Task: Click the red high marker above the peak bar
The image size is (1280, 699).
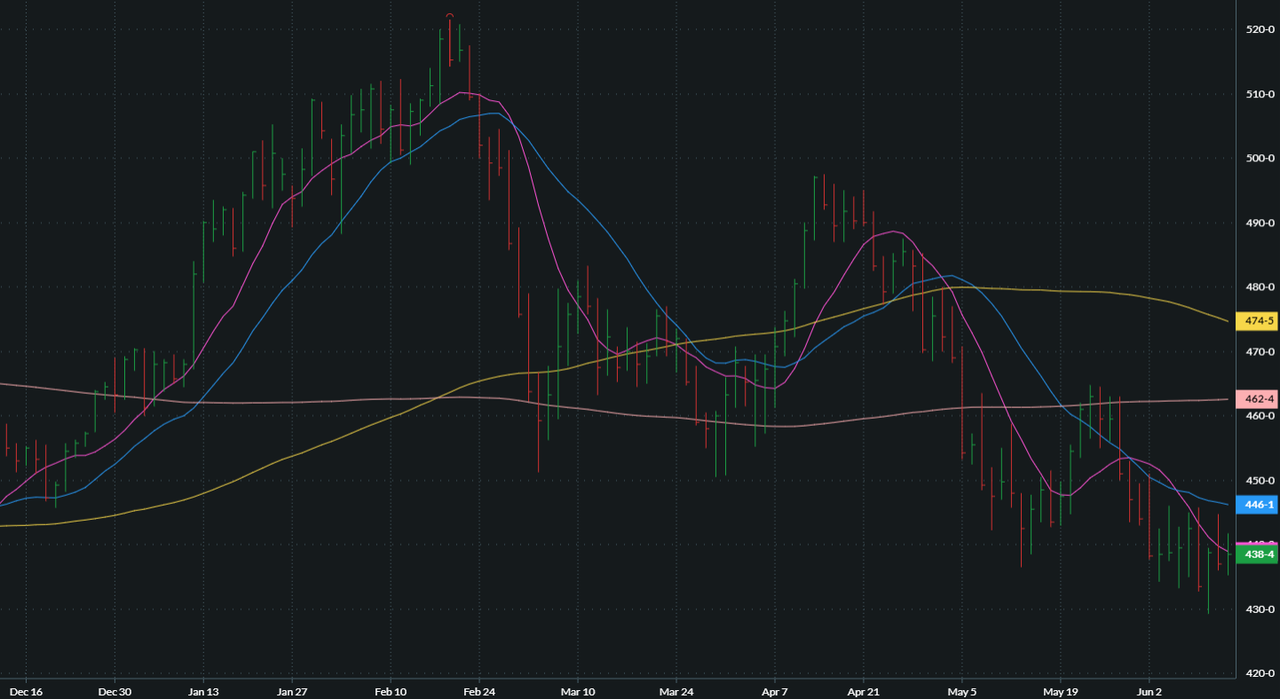Action: point(450,16)
